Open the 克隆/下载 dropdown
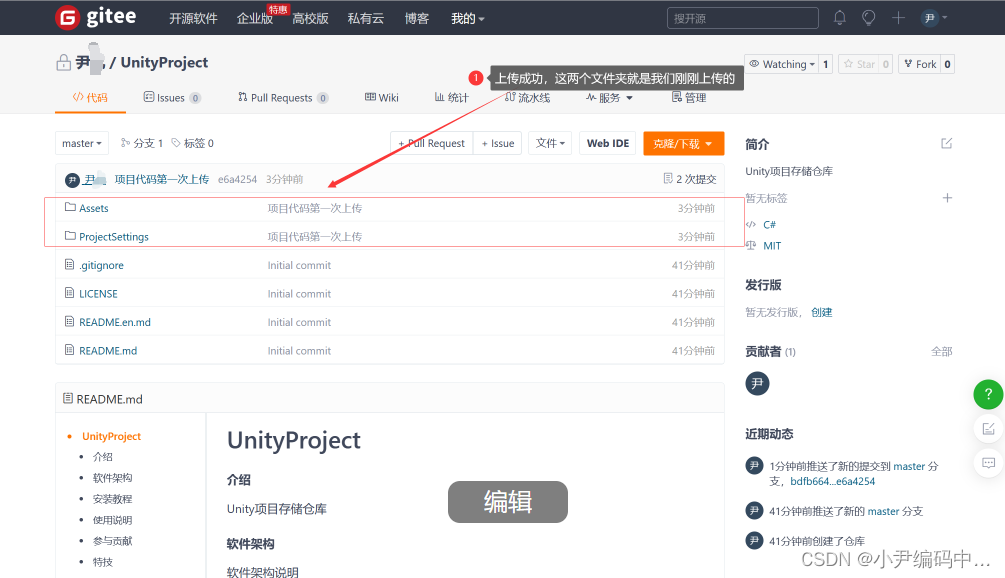The width and height of the screenshot is (1005, 578). [683, 143]
